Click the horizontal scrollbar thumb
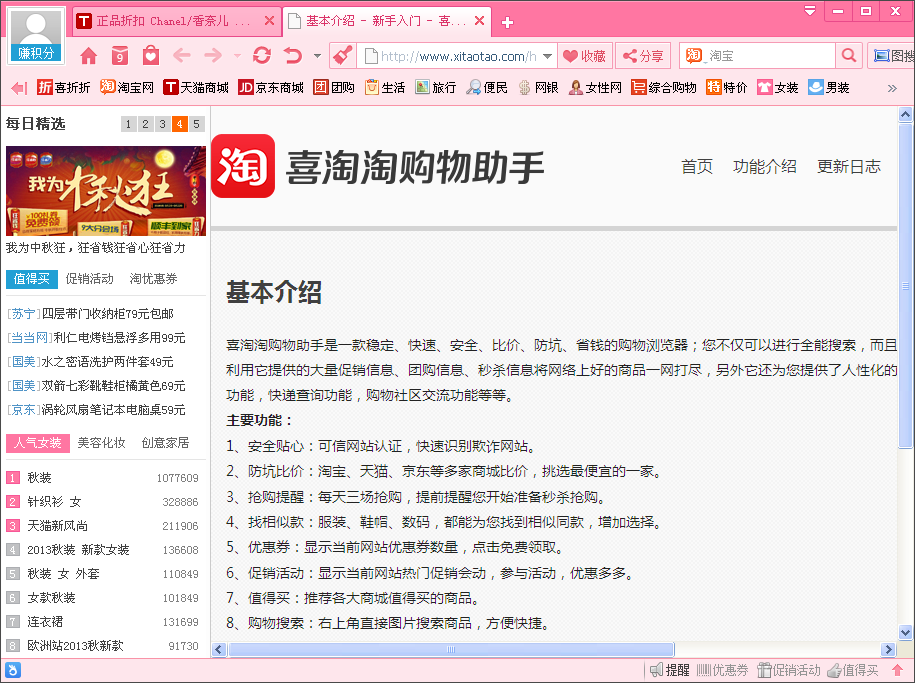The width and height of the screenshot is (915, 683). (x=451, y=649)
